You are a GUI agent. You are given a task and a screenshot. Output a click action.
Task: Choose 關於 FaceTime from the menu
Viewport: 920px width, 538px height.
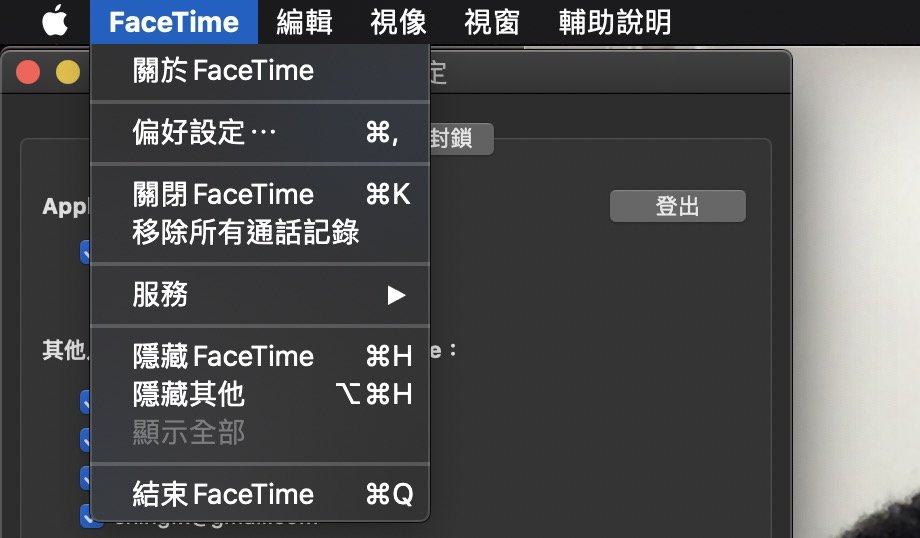223,71
